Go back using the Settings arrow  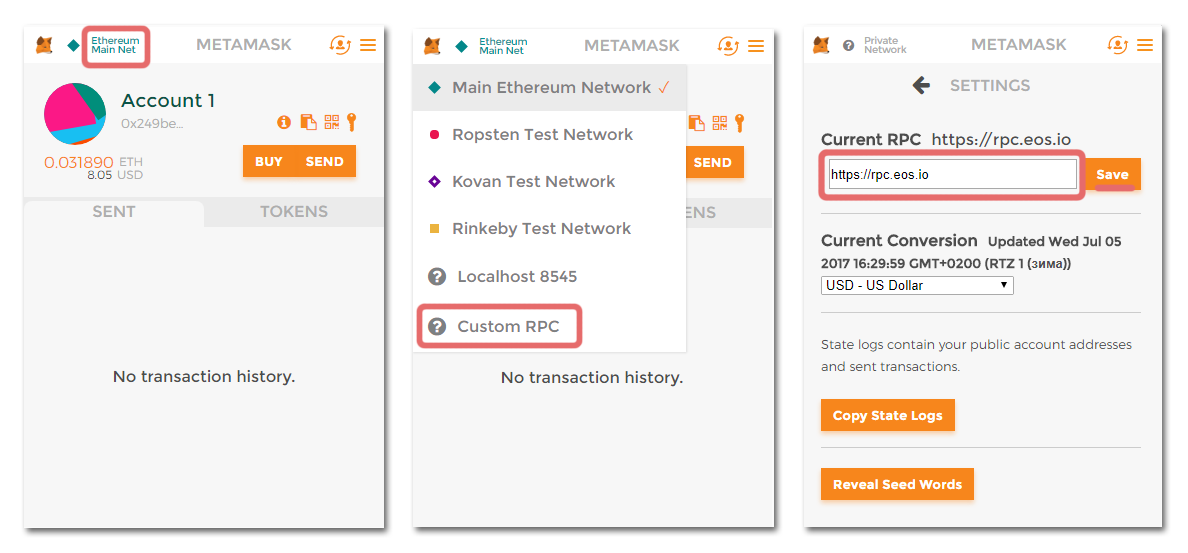[x=921, y=86]
